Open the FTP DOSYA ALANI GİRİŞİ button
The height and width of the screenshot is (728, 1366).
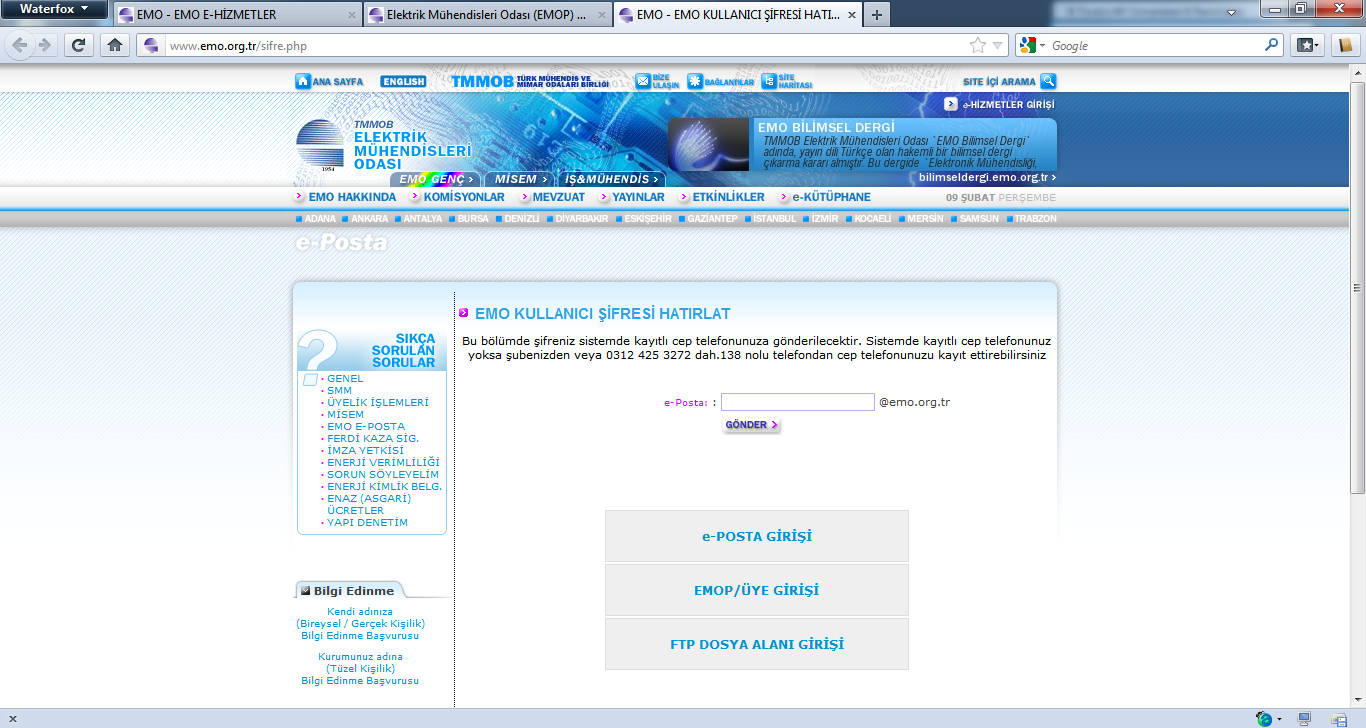pos(757,644)
